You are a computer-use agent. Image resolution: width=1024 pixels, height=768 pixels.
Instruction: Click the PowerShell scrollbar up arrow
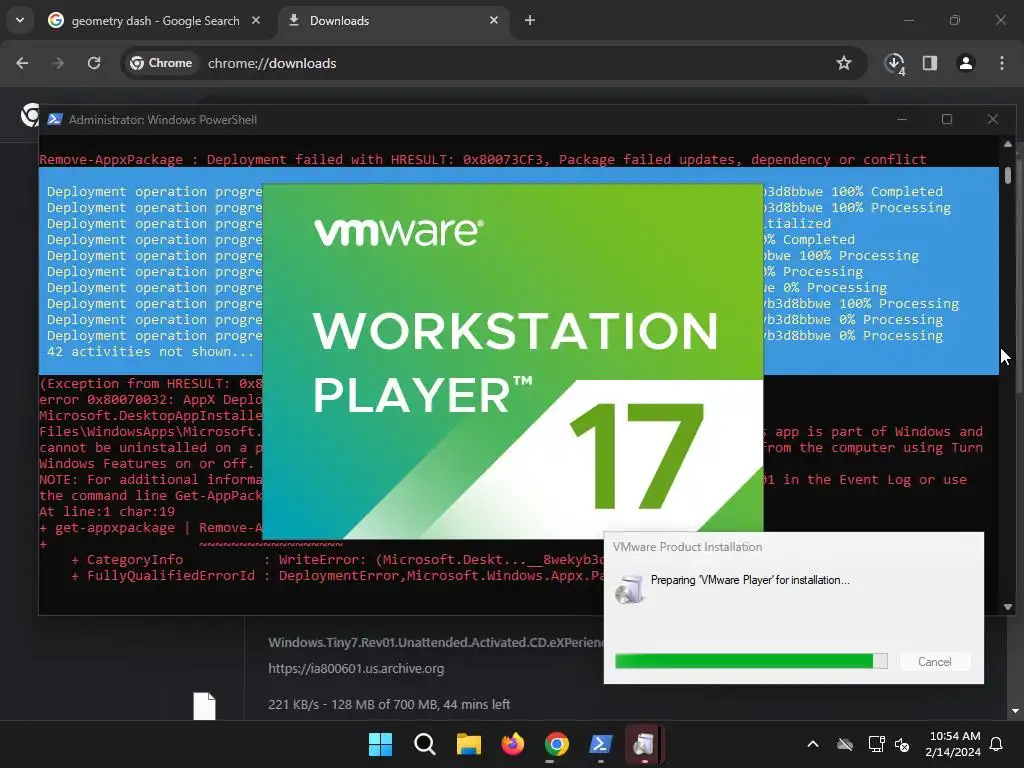(x=1008, y=144)
